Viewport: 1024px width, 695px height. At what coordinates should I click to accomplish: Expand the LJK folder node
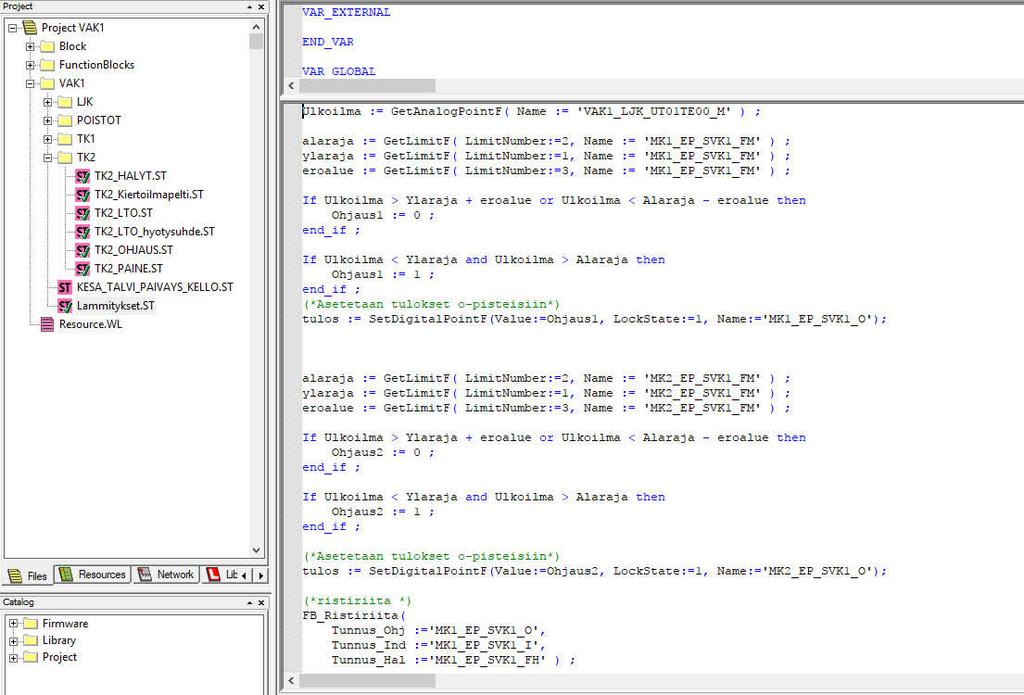[48, 102]
